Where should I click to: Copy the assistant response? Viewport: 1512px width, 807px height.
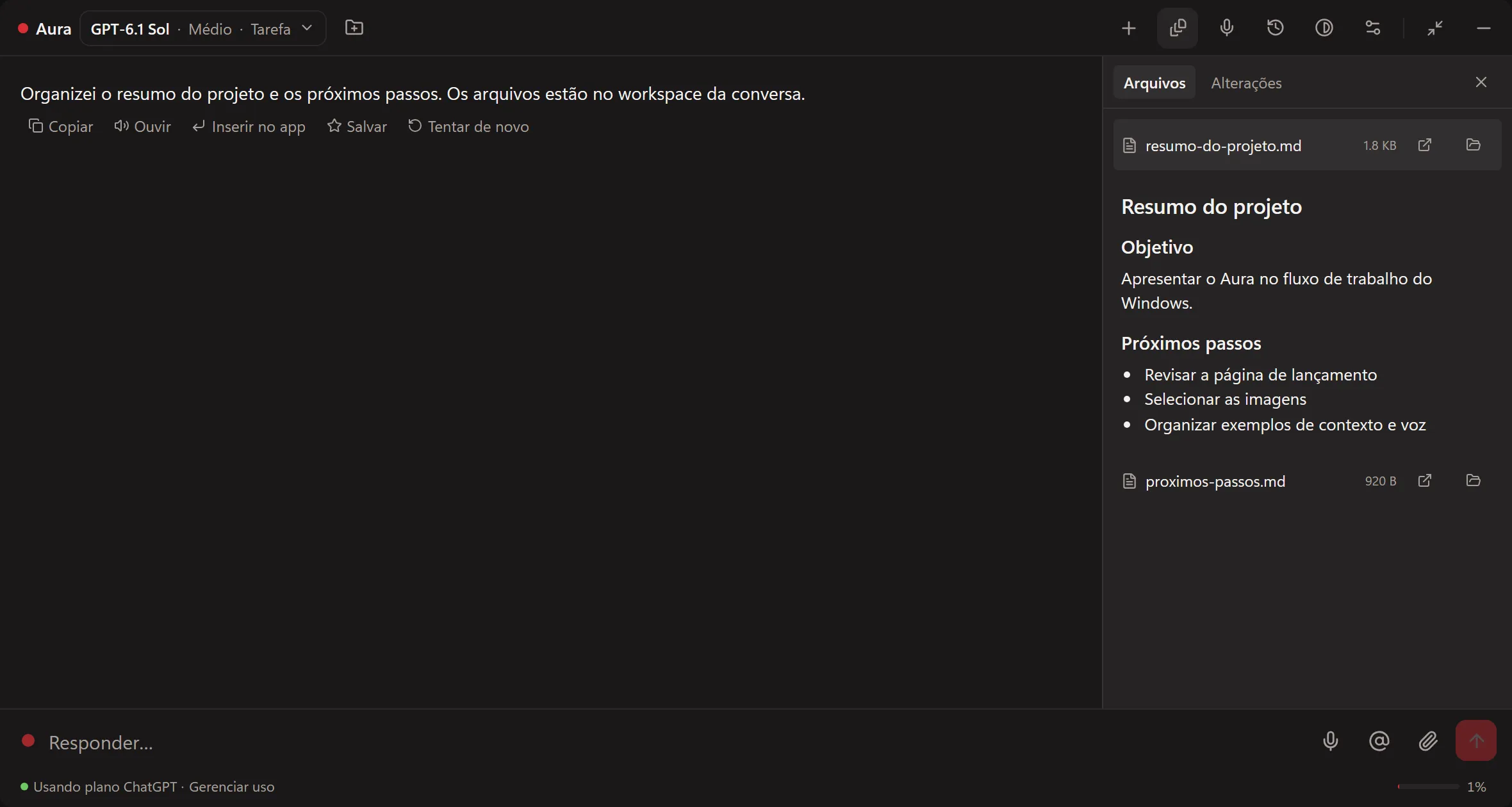click(x=61, y=127)
